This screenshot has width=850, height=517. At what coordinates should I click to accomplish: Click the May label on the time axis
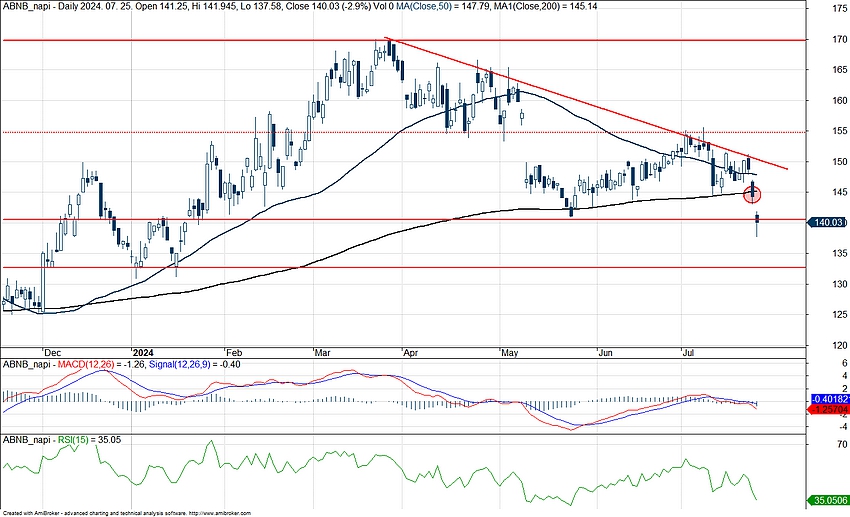point(510,353)
